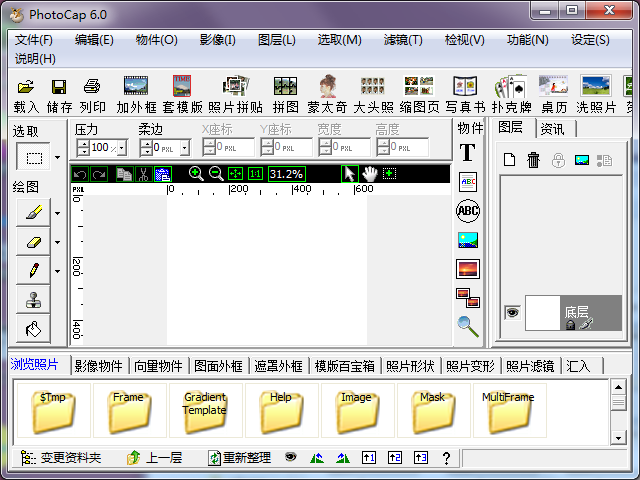Screen dimensions: 640x480
Task: Toggle visibility eye of 底层 layer
Action: tap(511, 312)
